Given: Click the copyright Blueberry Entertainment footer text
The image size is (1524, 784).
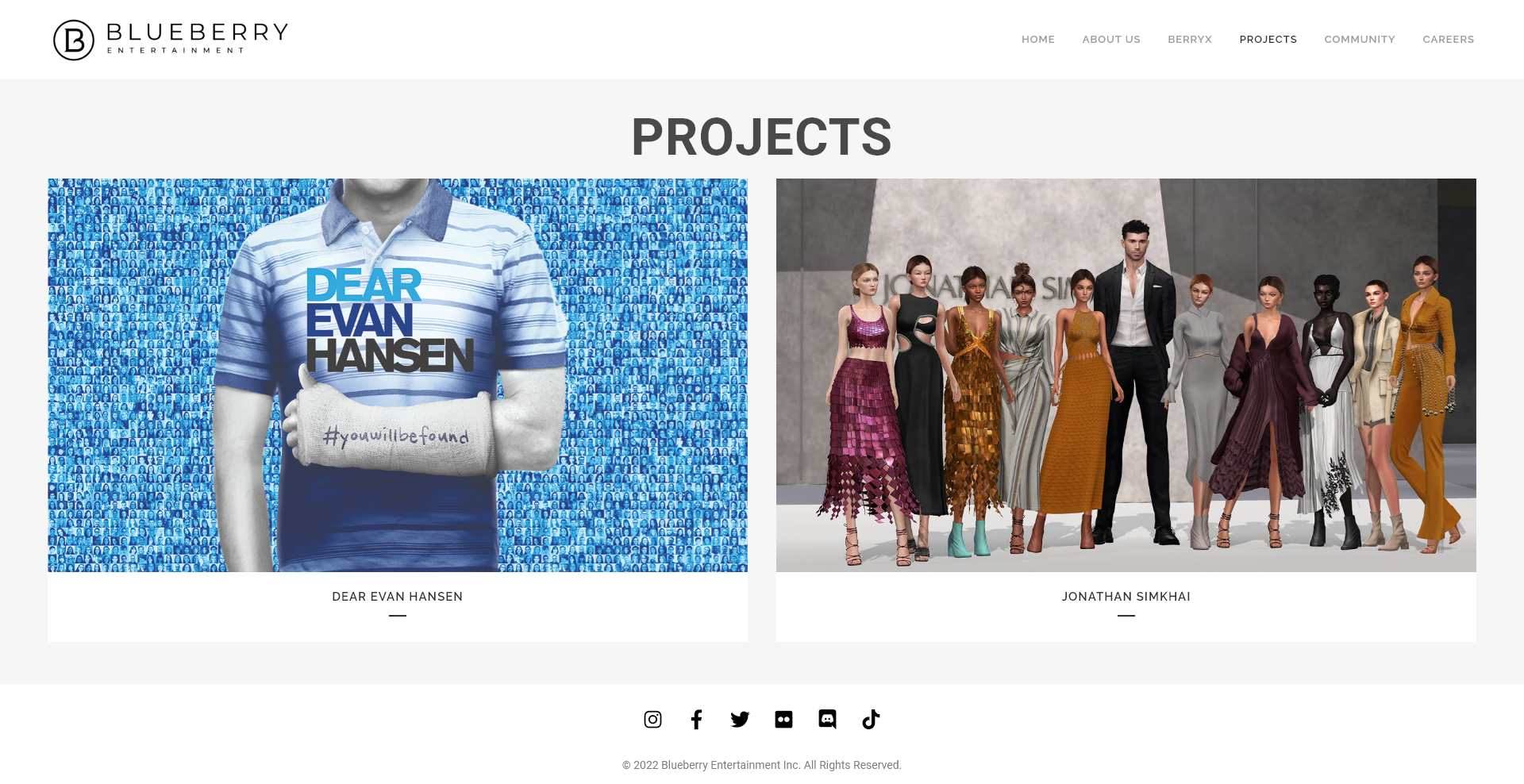Looking at the screenshot, I should (762, 765).
